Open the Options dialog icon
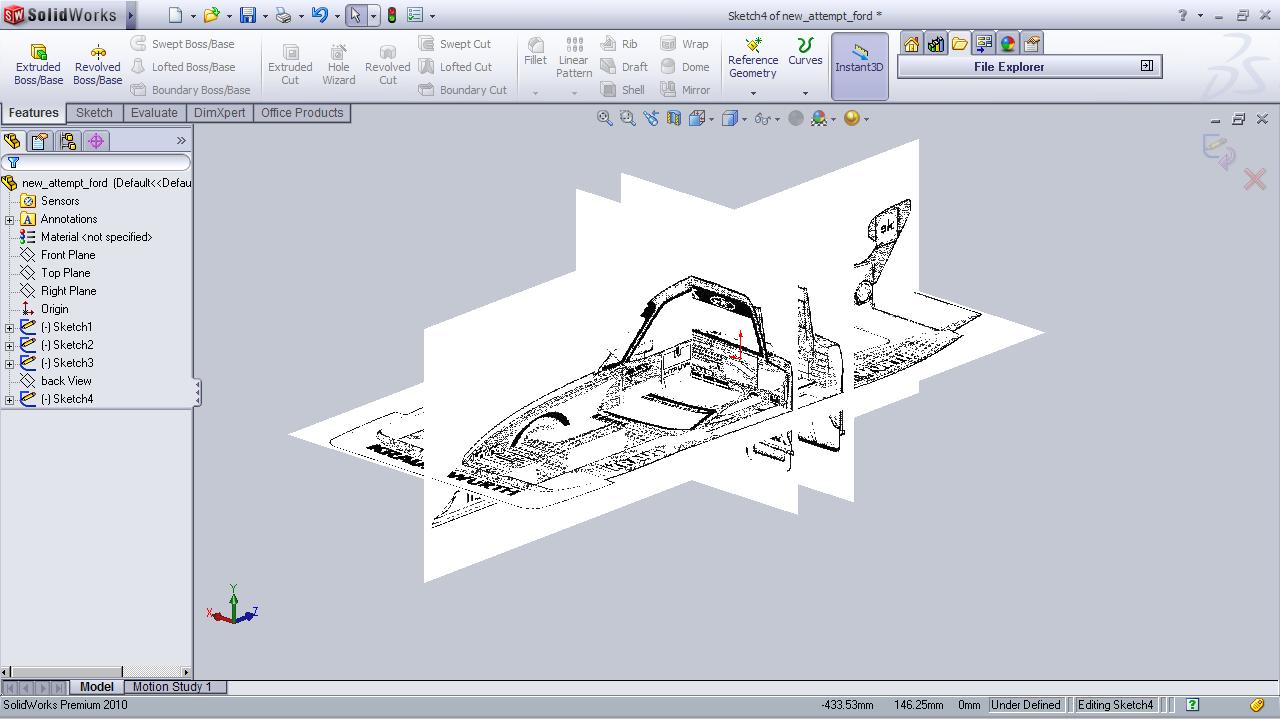Viewport: 1280px width, 720px height. [x=415, y=15]
